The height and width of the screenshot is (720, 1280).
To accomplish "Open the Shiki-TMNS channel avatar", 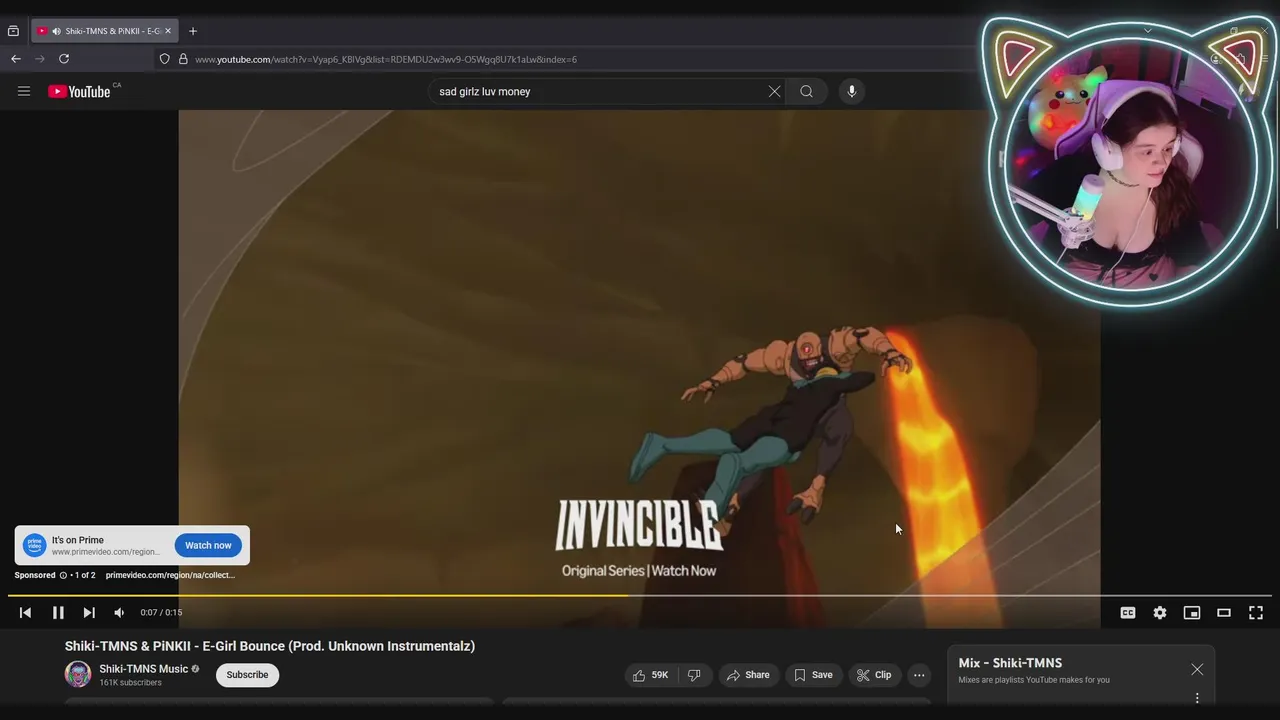I will [x=78, y=674].
